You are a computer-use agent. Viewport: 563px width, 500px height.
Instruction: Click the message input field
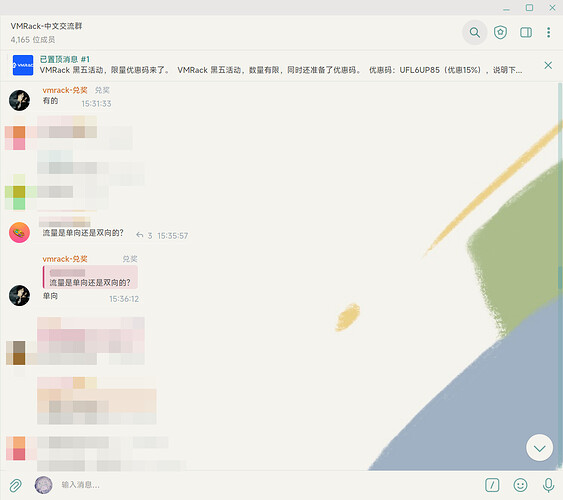(x=266, y=485)
